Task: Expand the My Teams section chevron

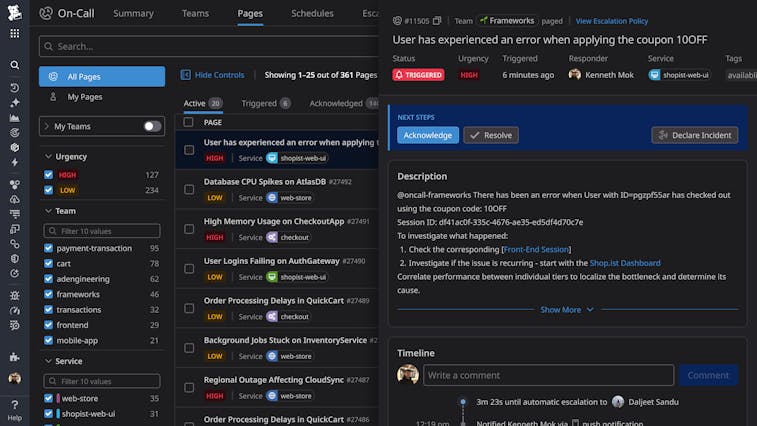Action: pos(46,126)
